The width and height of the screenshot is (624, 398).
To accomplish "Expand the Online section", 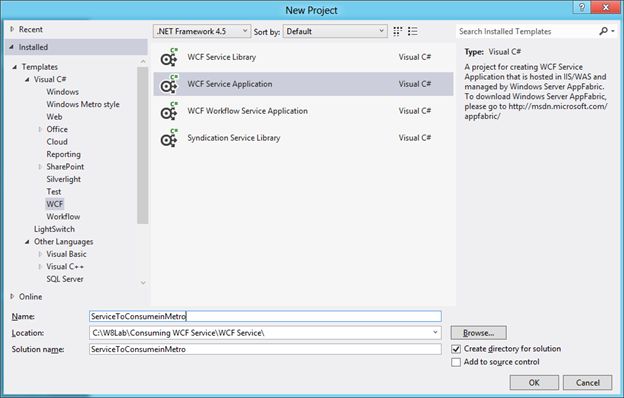I will pos(12,297).
